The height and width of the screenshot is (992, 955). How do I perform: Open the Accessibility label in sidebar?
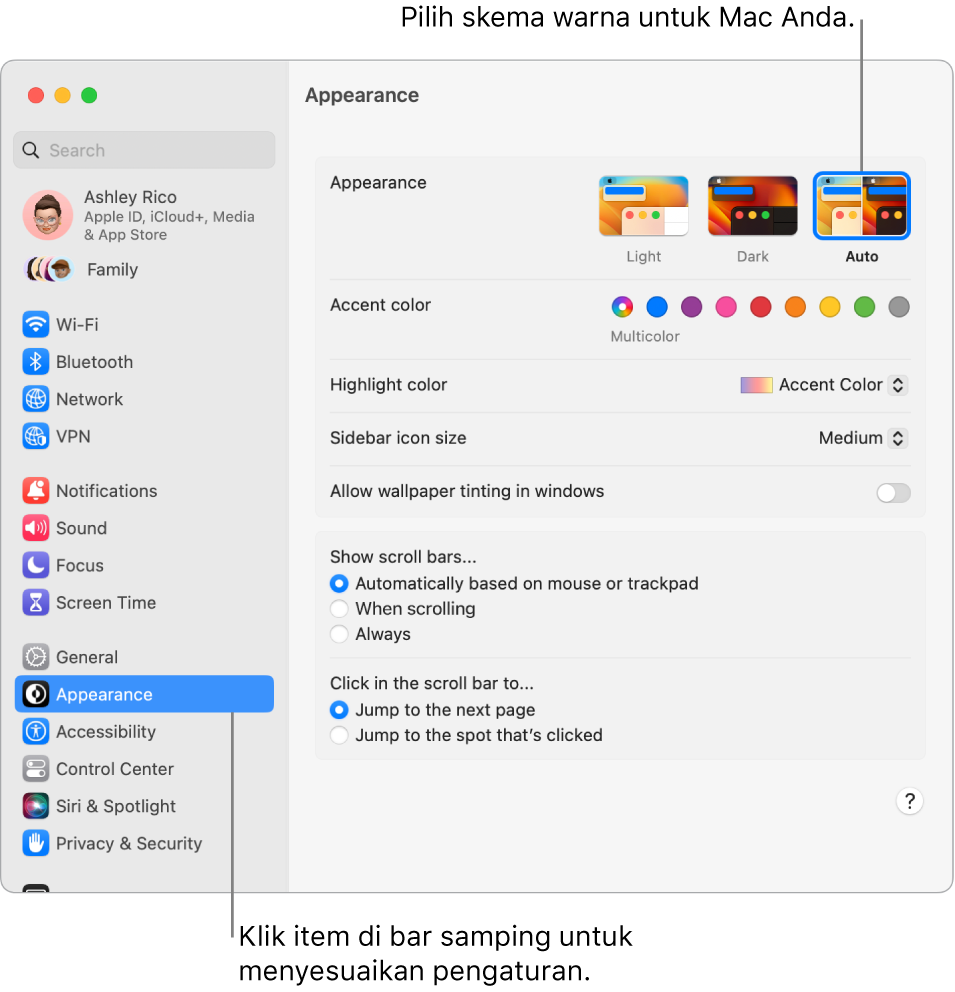tap(106, 732)
